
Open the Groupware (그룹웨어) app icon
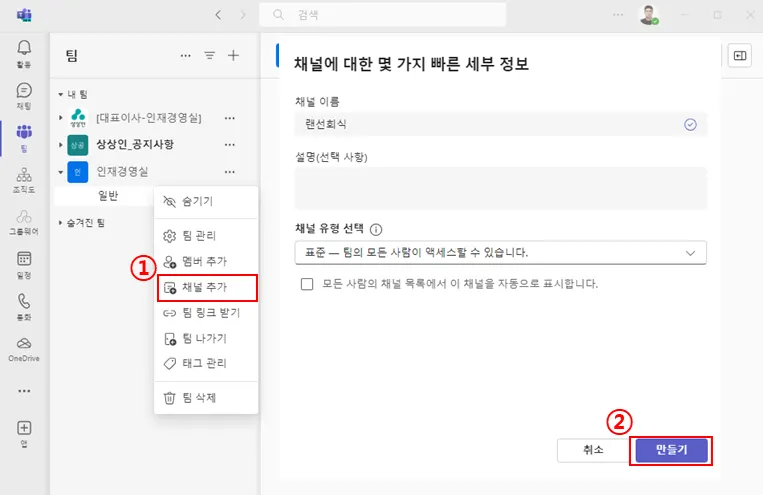(x=24, y=222)
